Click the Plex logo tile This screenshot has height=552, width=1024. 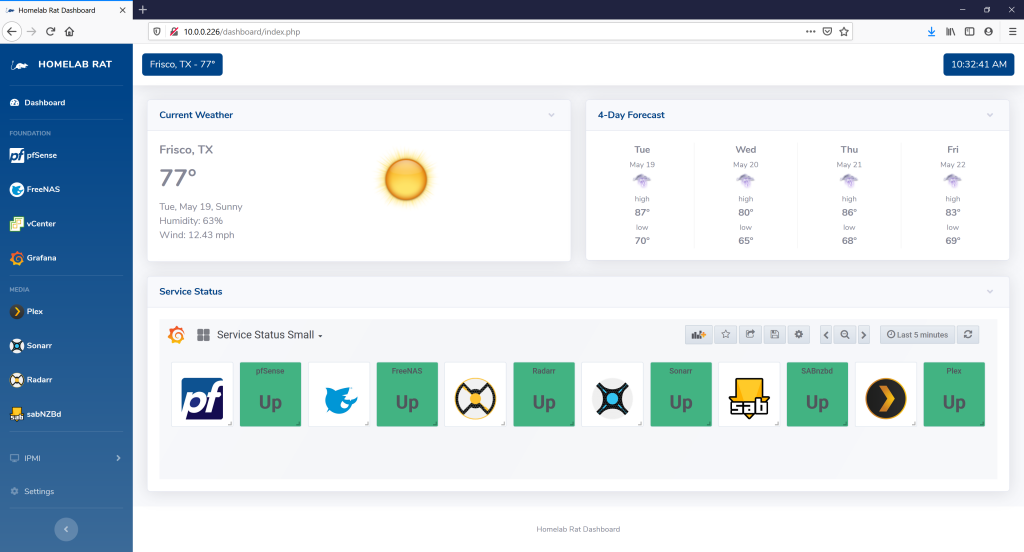[886, 395]
